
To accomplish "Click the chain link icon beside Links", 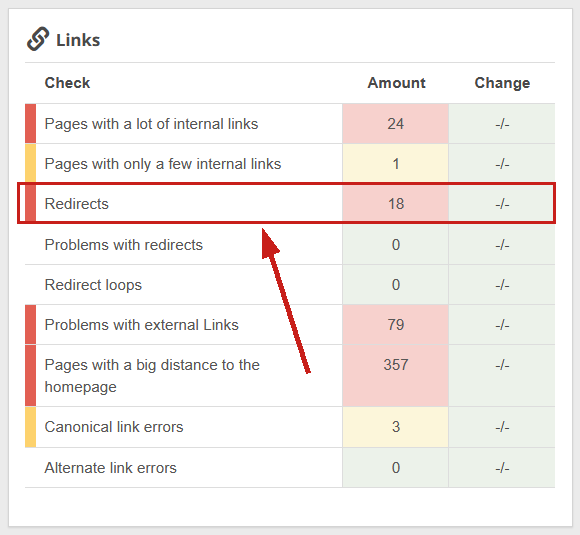I will tap(38, 39).
